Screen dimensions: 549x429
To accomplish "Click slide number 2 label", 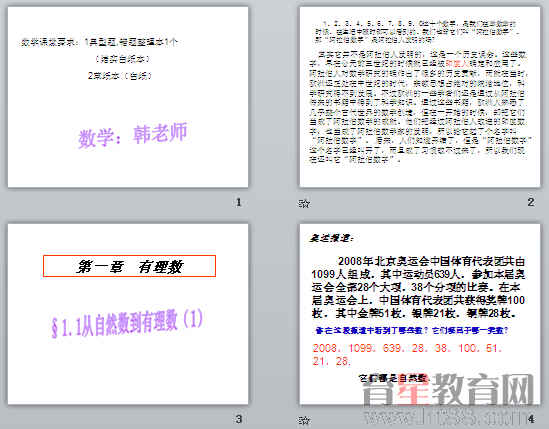I will click(531, 202).
